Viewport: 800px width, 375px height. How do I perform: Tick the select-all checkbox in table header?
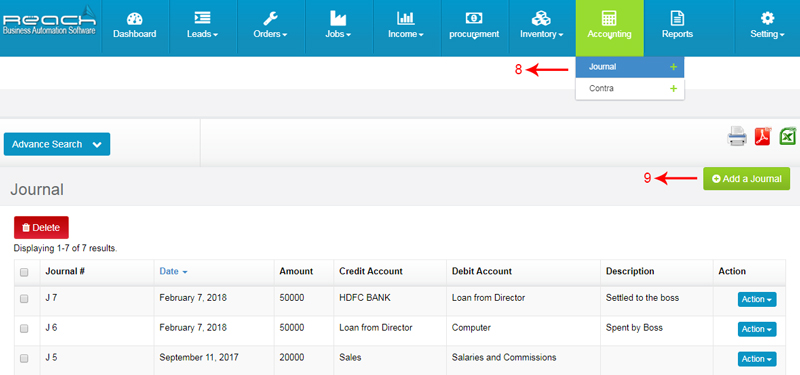[x=24, y=272]
